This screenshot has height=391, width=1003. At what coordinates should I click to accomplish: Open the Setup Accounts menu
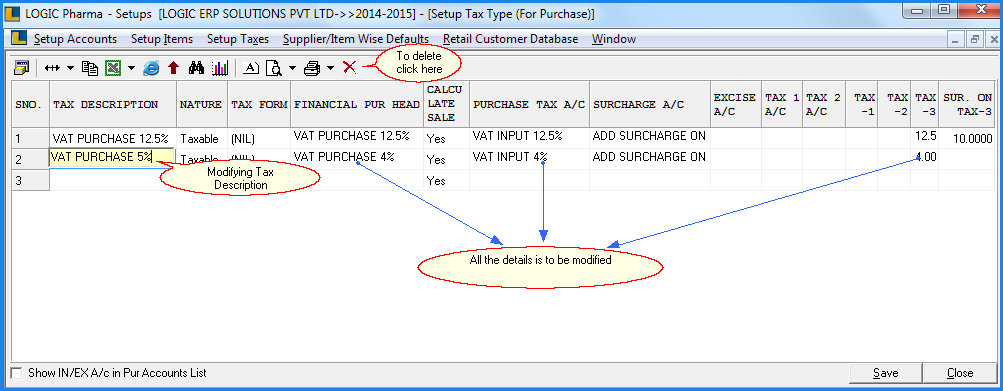[75, 39]
